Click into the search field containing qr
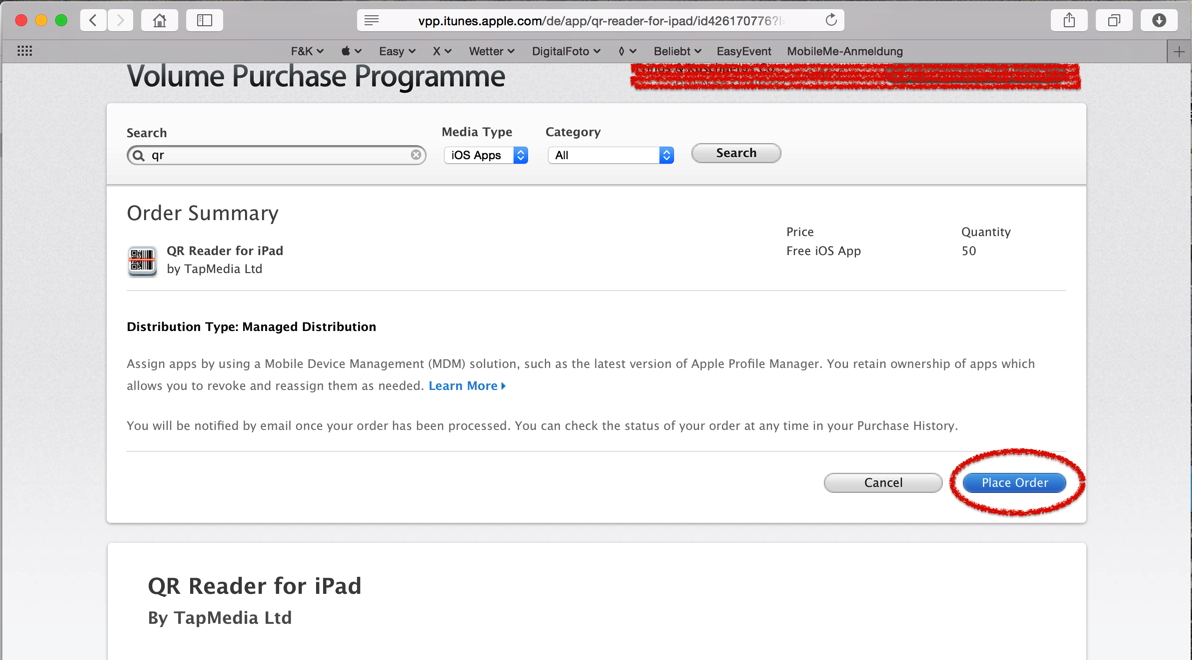 (x=277, y=155)
